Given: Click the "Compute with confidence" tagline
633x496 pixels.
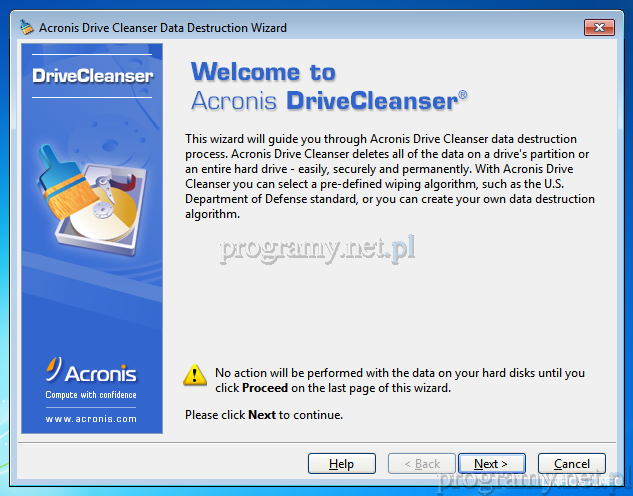Looking at the screenshot, I should tap(91, 395).
